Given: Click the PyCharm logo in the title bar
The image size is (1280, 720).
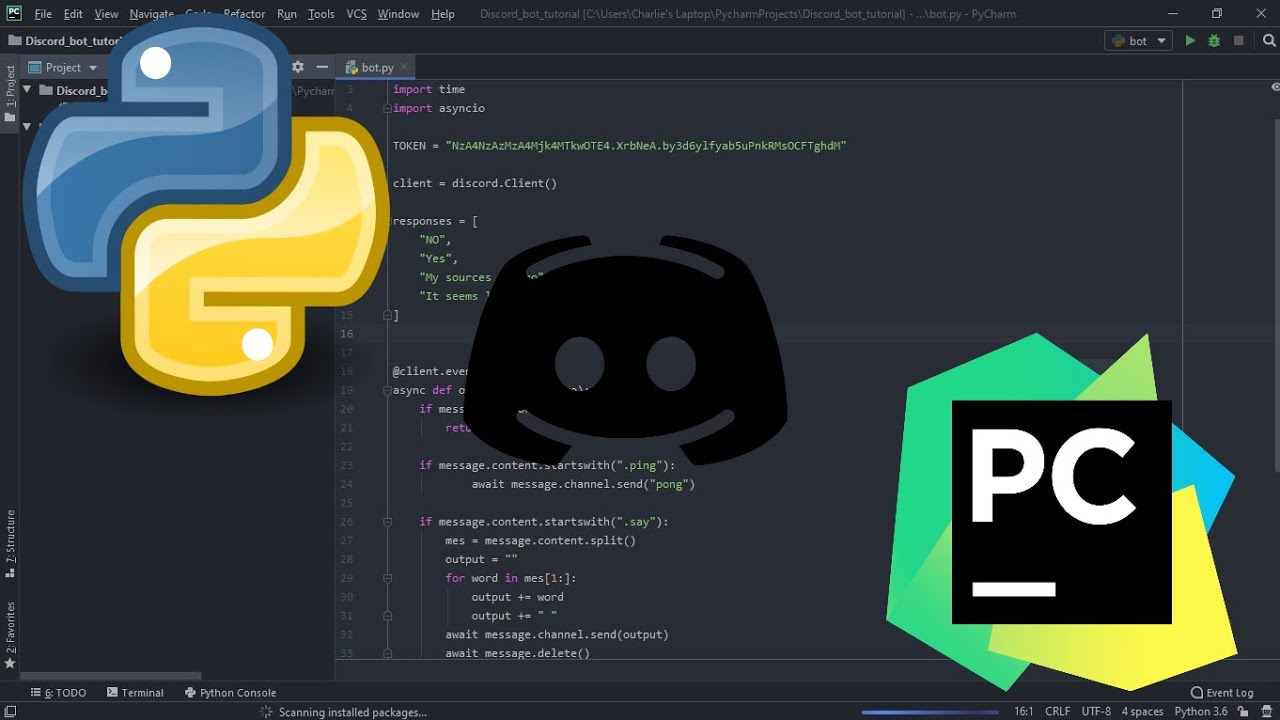Looking at the screenshot, I should (x=14, y=13).
